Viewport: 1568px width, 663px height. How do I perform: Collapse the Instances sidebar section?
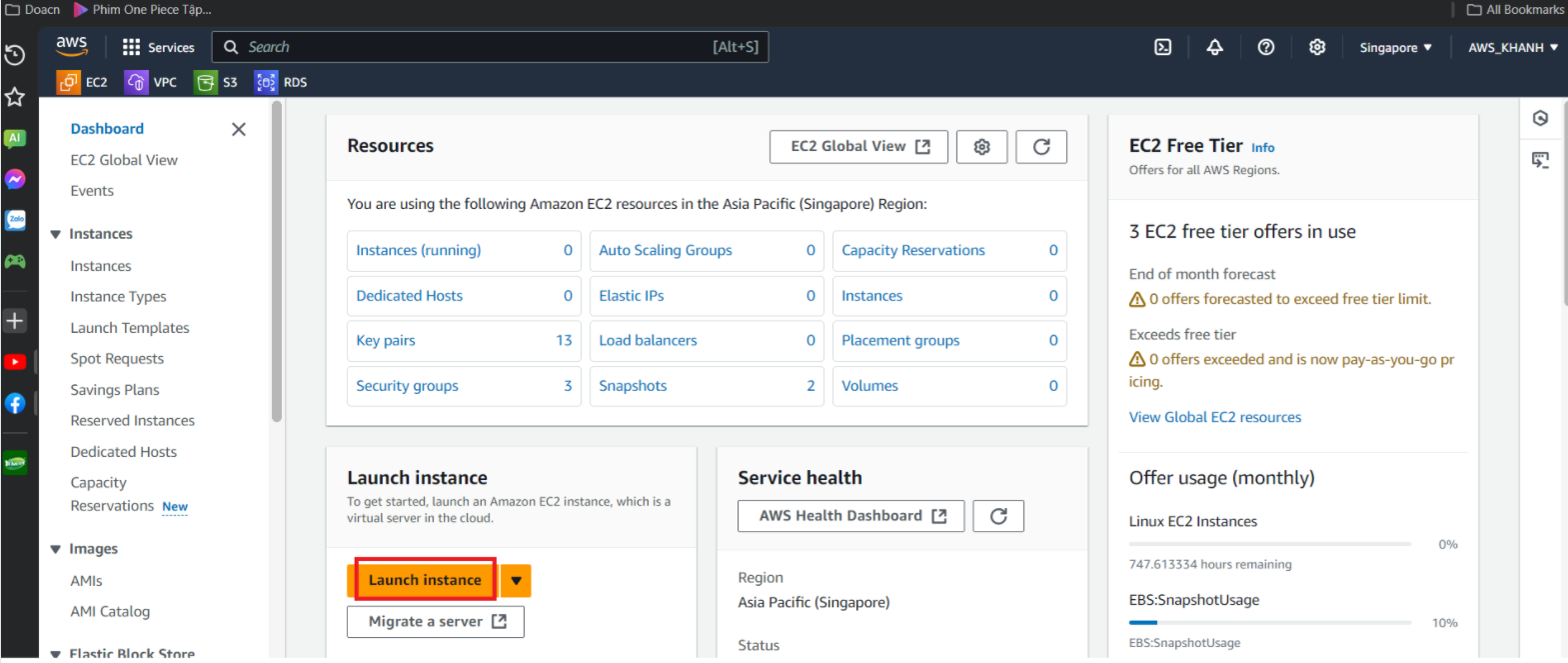[56, 234]
